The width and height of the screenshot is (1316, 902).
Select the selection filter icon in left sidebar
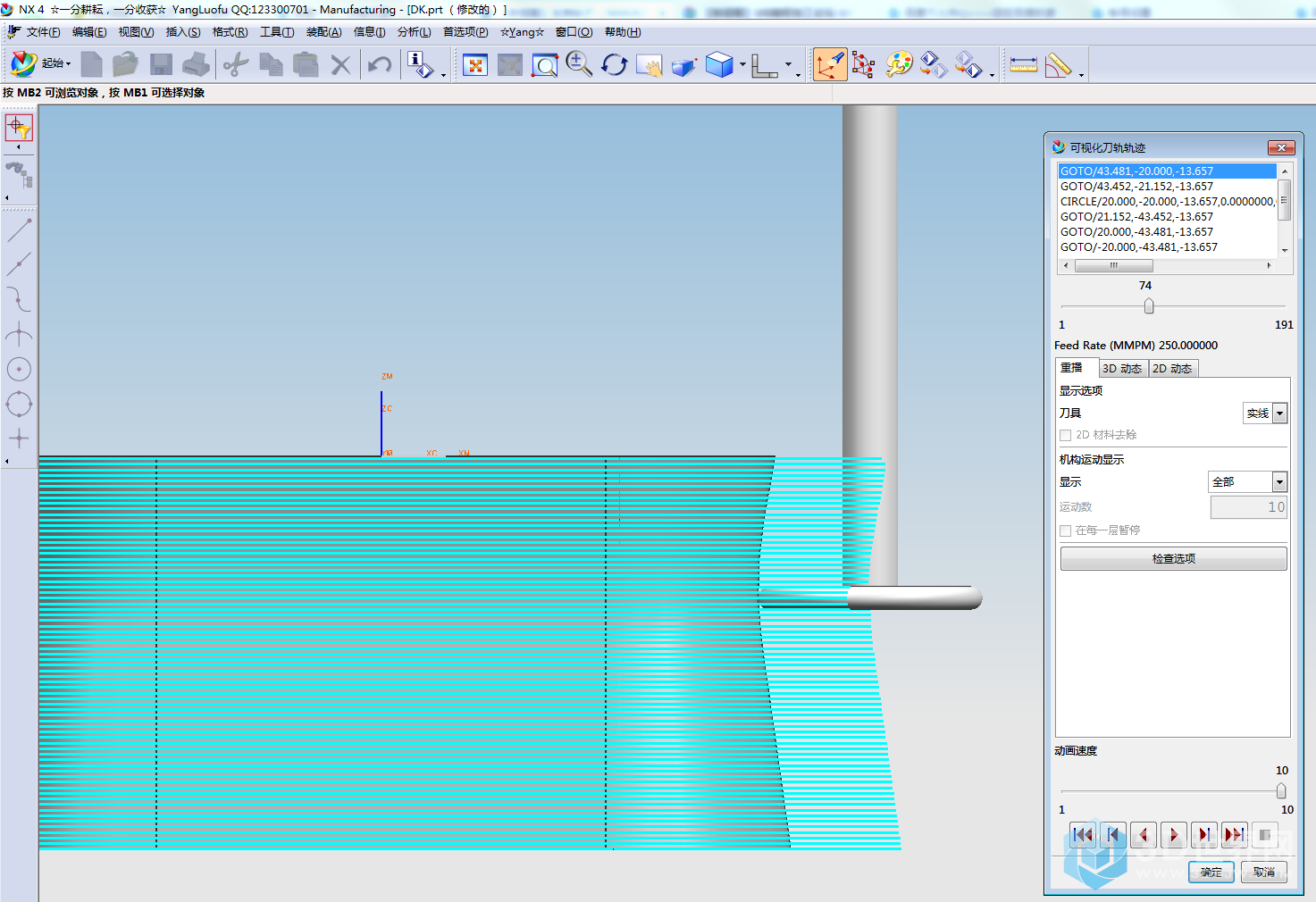point(19,128)
